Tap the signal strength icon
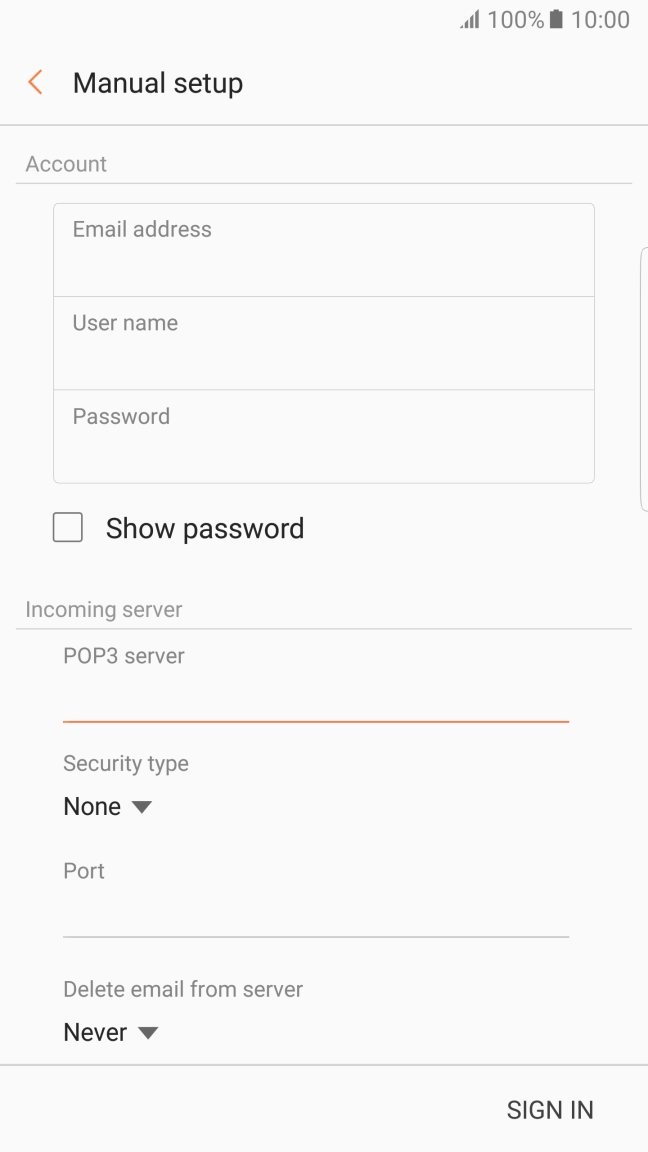 point(470,20)
